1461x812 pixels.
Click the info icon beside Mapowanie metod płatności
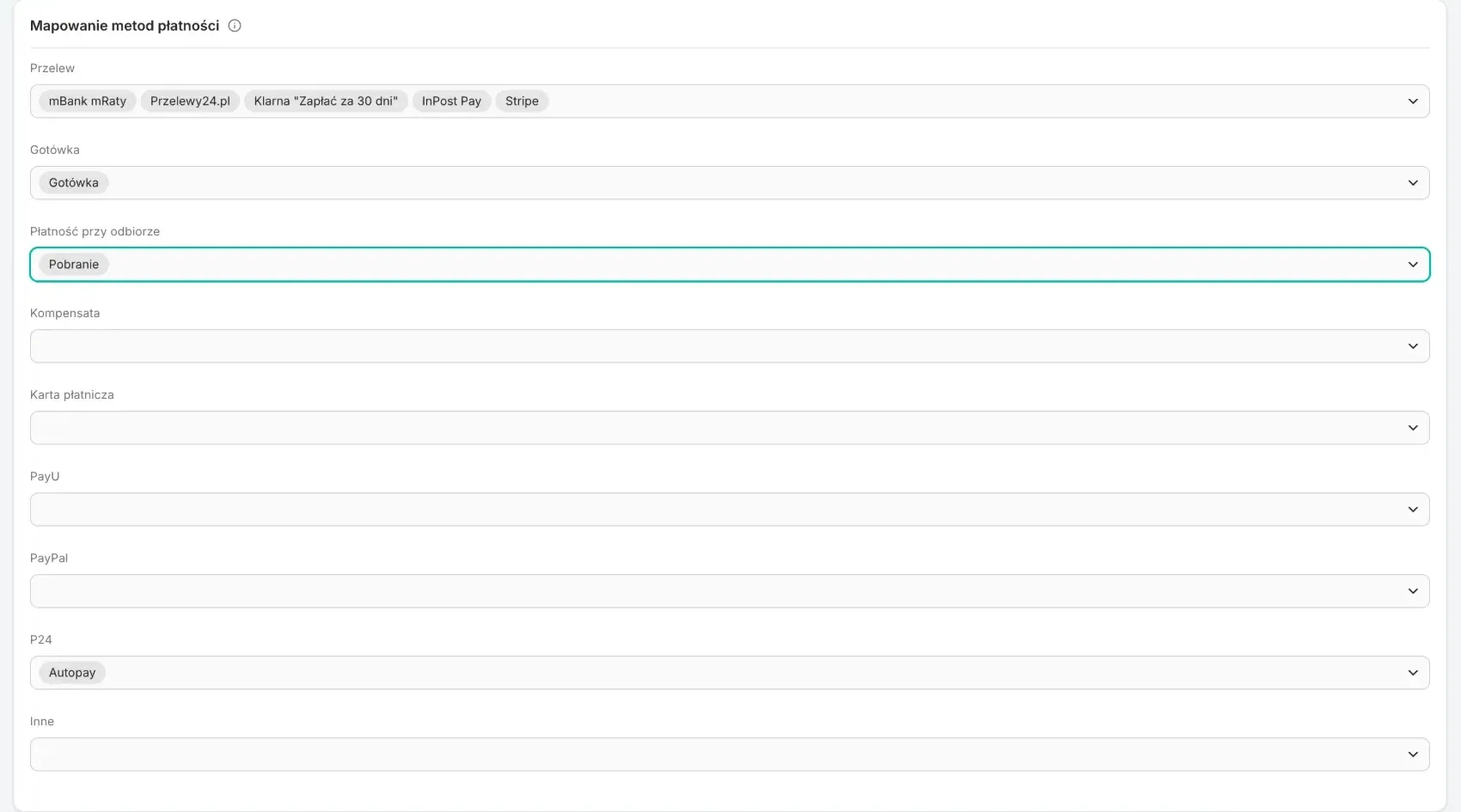click(x=235, y=26)
